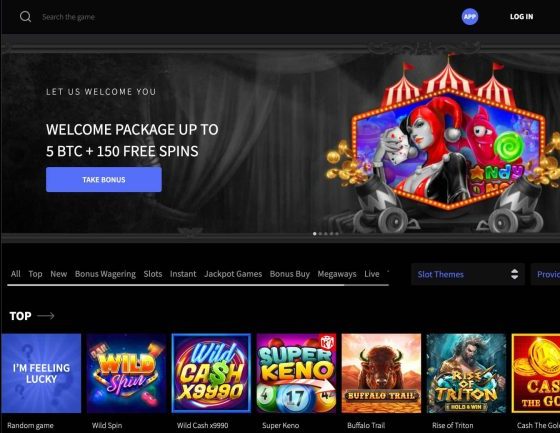Open the Buffalo Trail game tile
The height and width of the screenshot is (433, 560).
pos(381,373)
